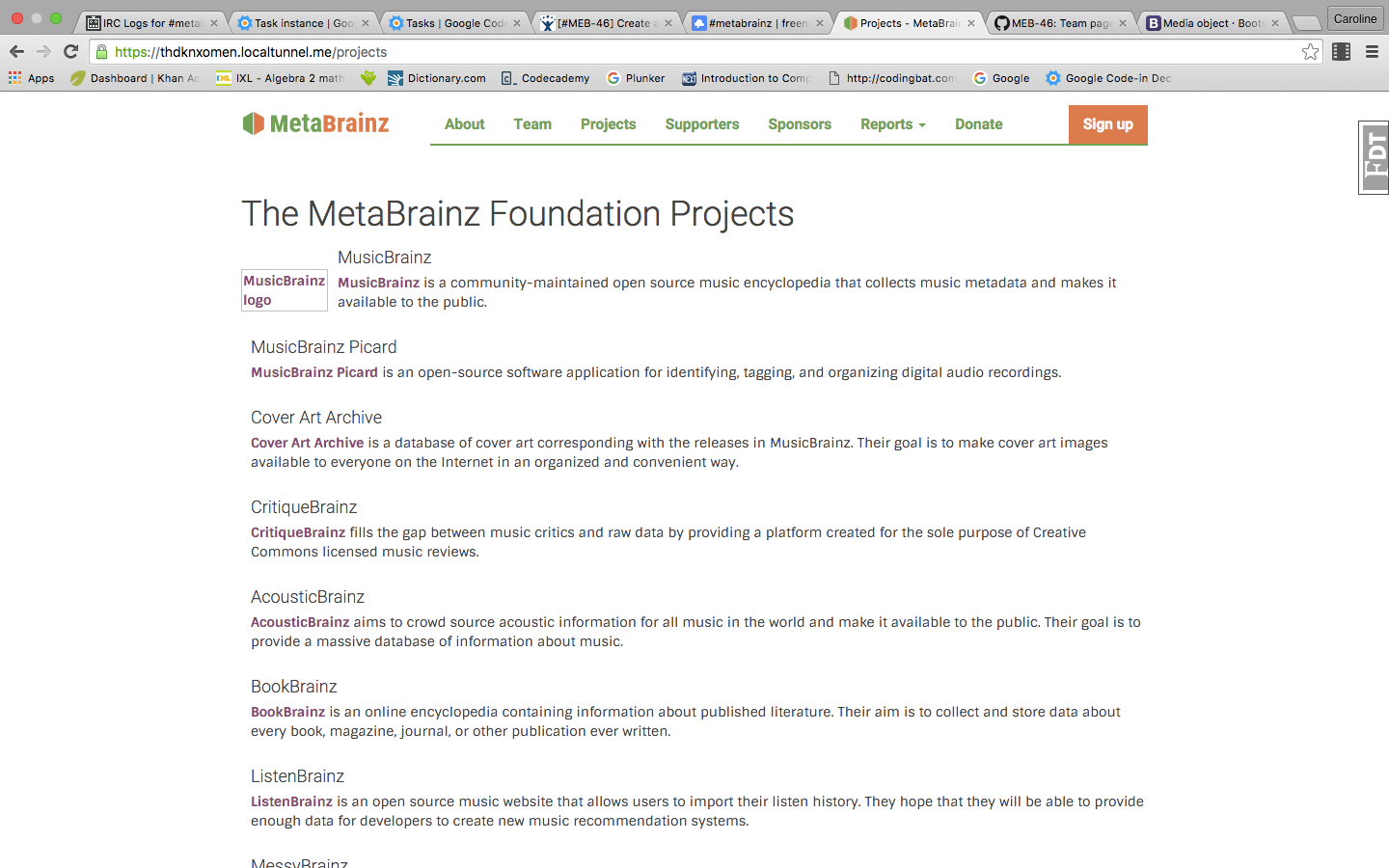The height and width of the screenshot is (868, 1389).
Task: Open the Codecademy bookmark
Action: (x=546, y=78)
